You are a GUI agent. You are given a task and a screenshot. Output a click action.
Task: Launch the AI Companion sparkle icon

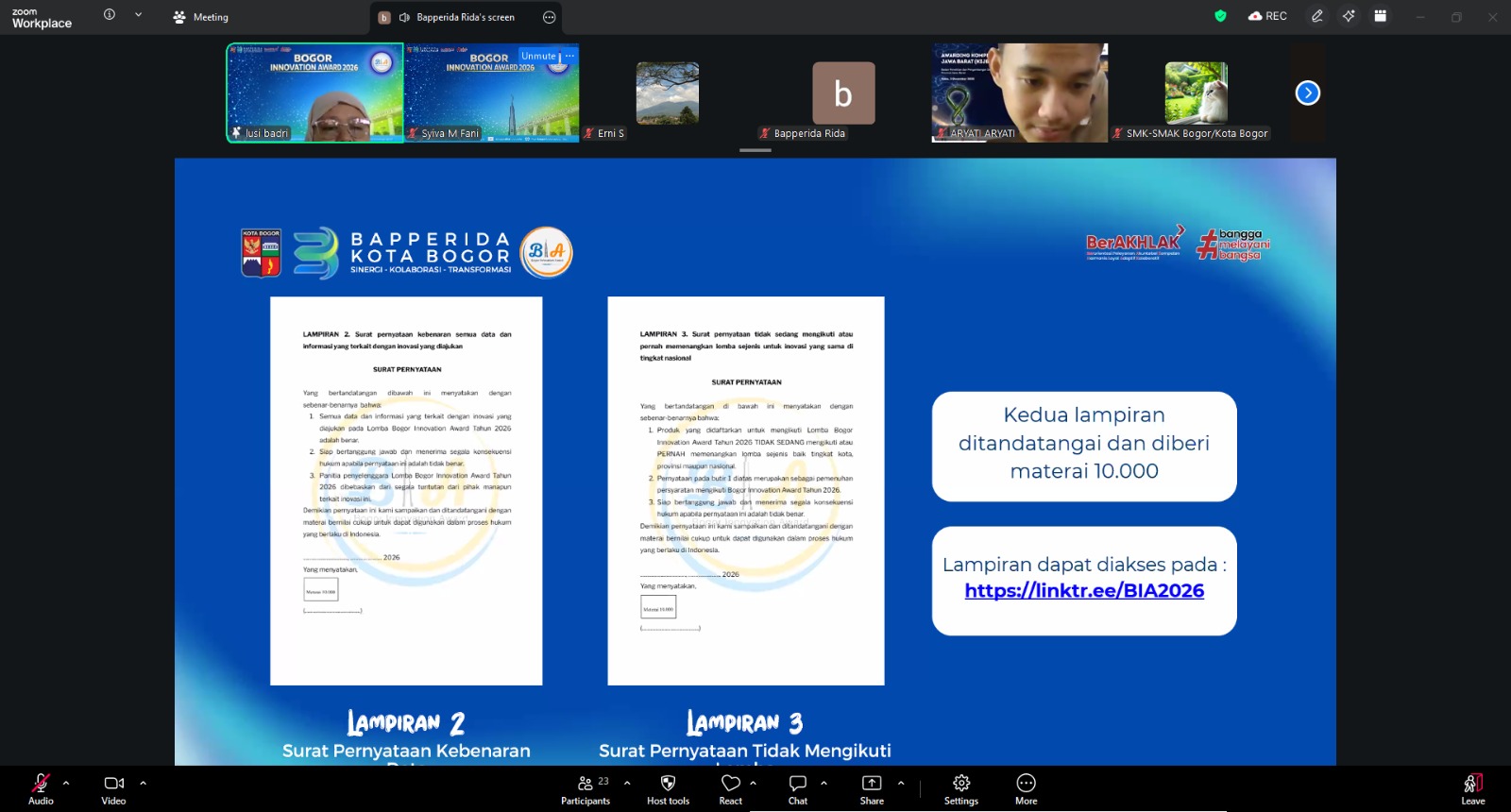(1349, 16)
